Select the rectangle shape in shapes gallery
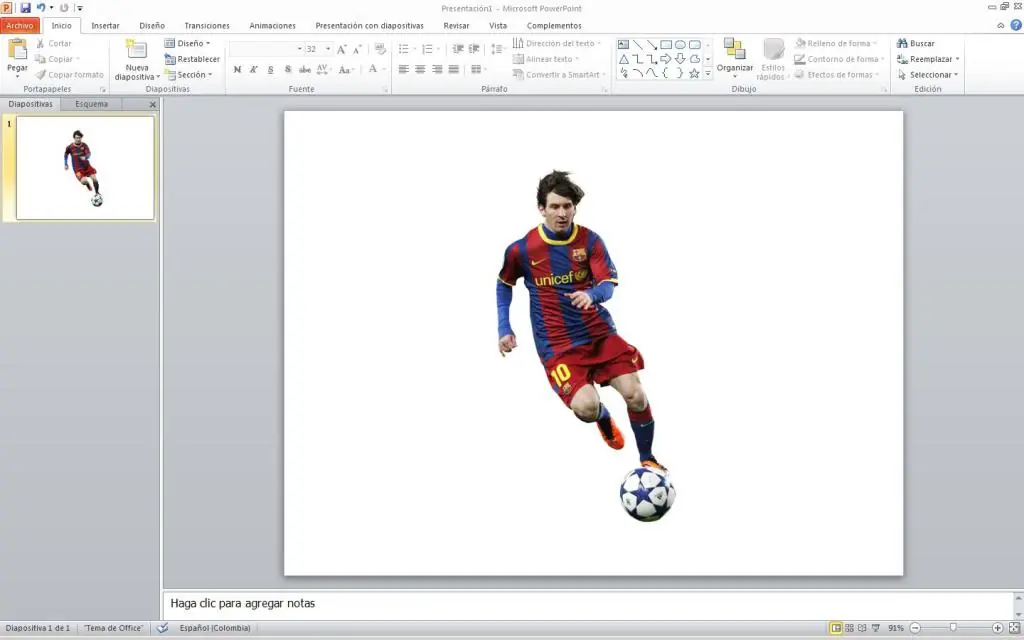1024x640 pixels. (666, 44)
